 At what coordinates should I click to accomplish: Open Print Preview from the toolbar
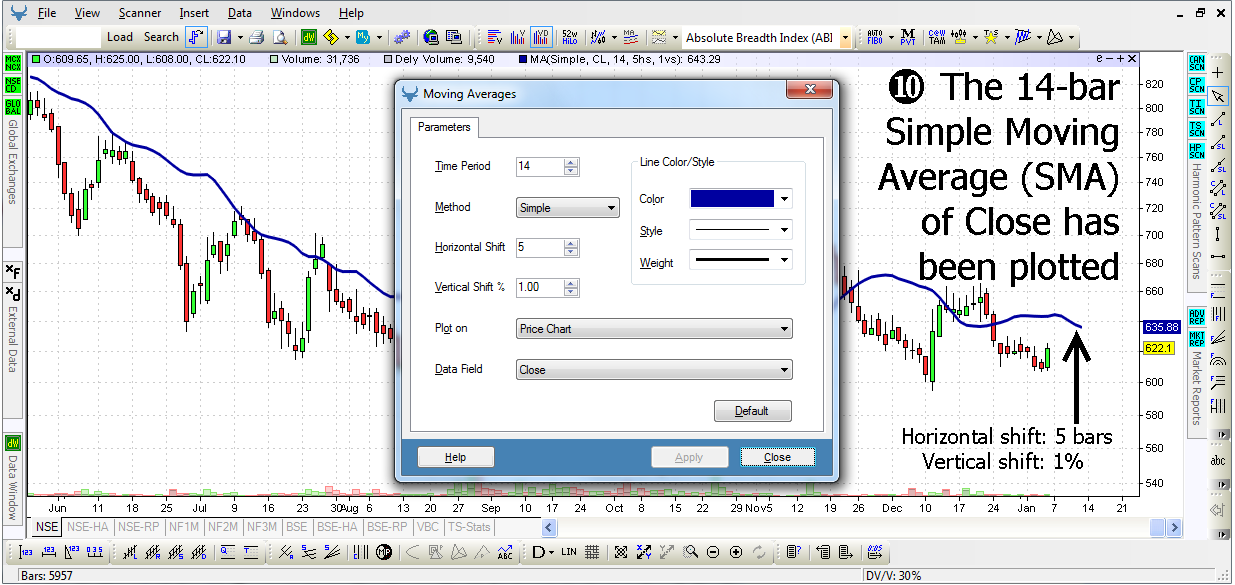pyautogui.click(x=280, y=37)
